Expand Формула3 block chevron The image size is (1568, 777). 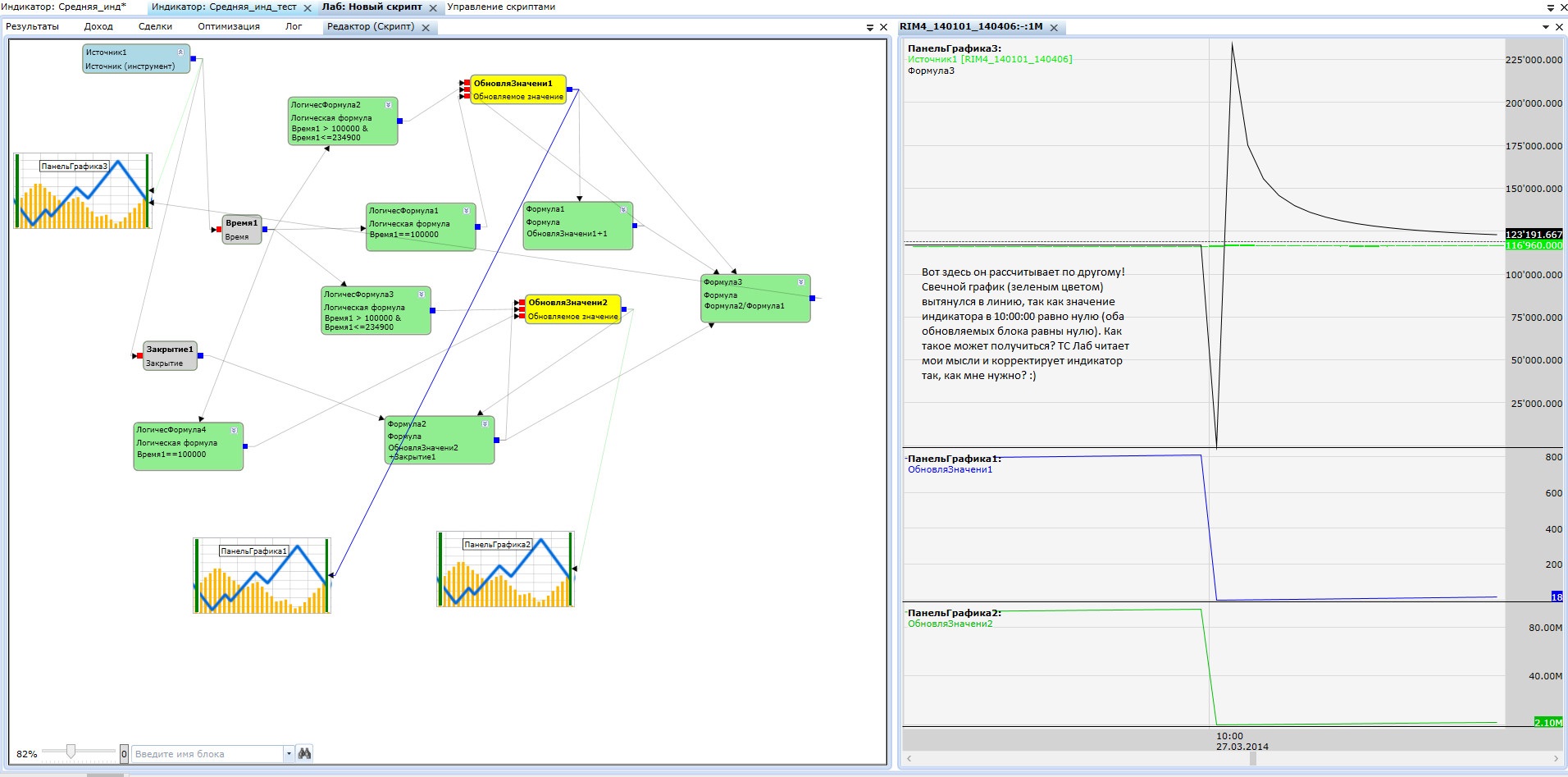pyautogui.click(x=800, y=282)
